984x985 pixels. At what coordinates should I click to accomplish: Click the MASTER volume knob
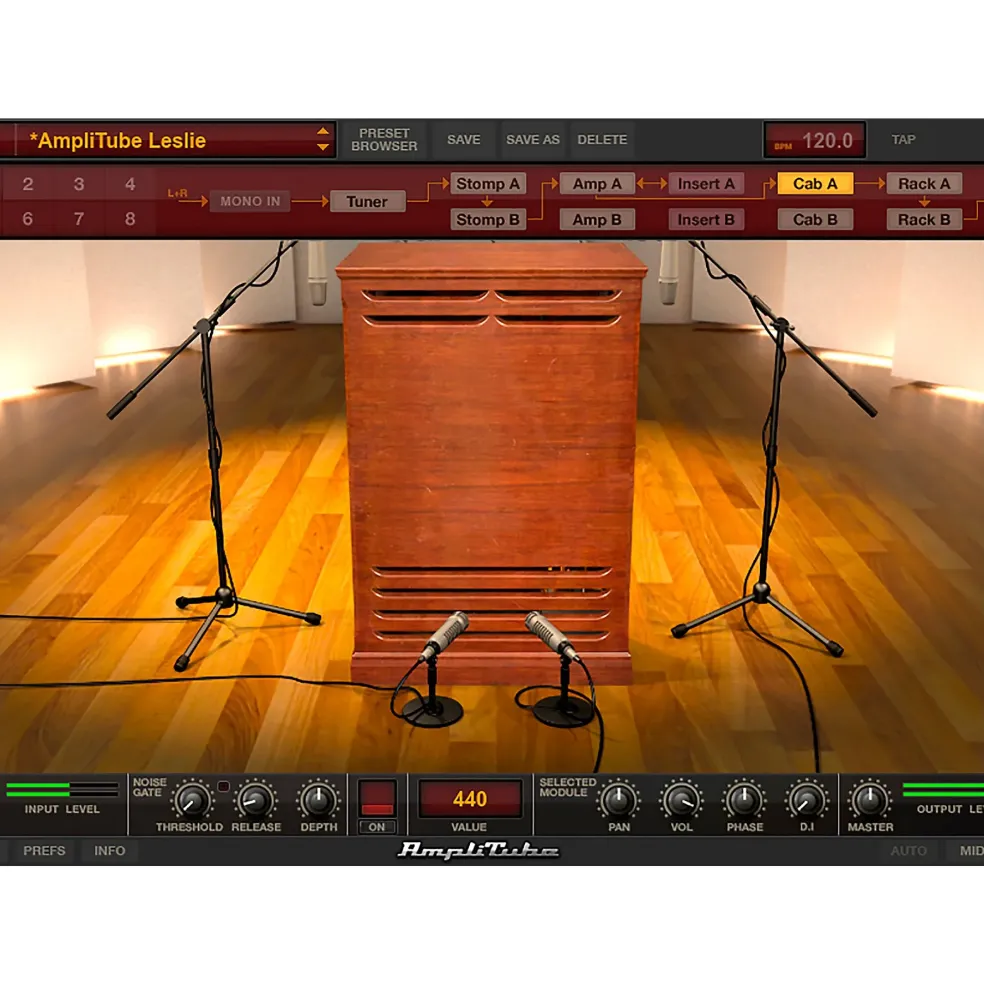coord(870,800)
